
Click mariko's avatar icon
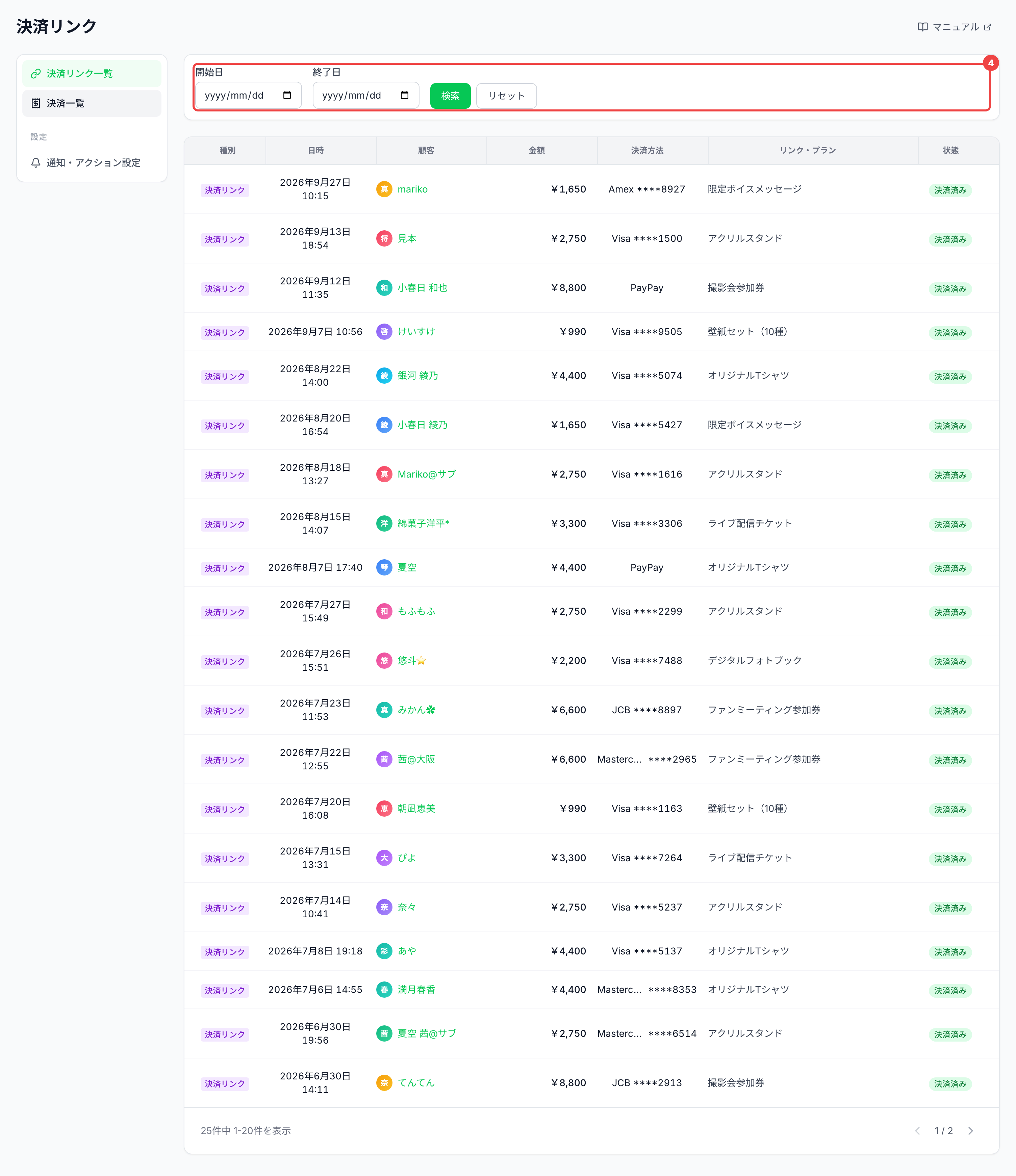click(x=384, y=189)
